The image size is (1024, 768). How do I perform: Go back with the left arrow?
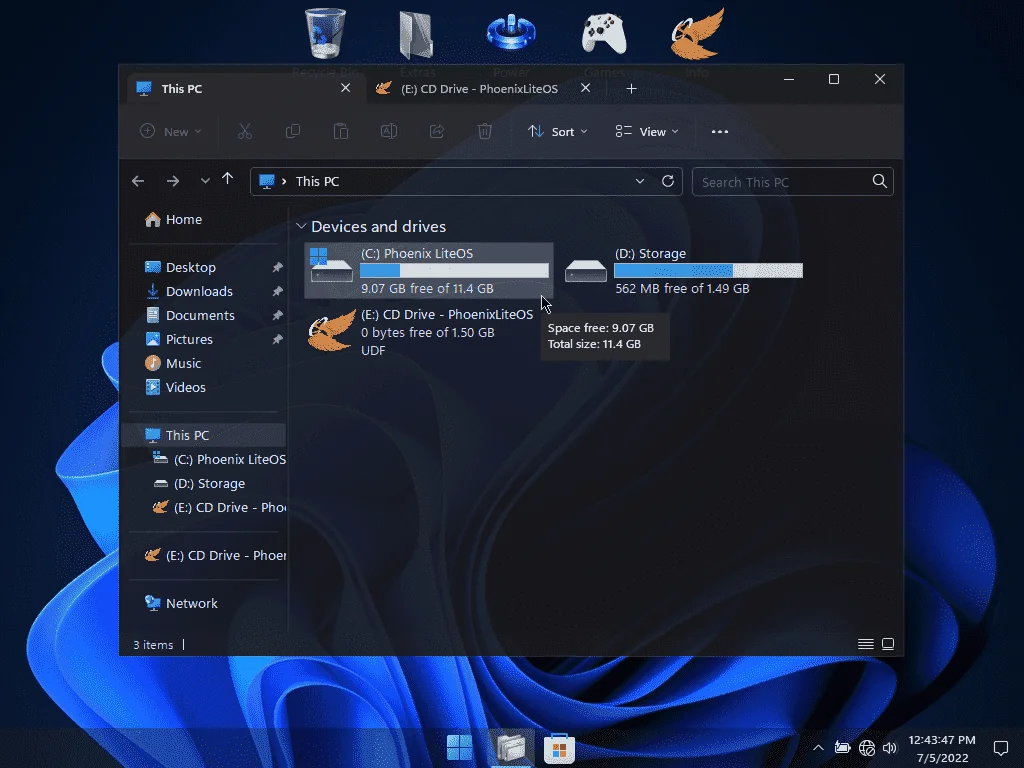[x=138, y=181]
